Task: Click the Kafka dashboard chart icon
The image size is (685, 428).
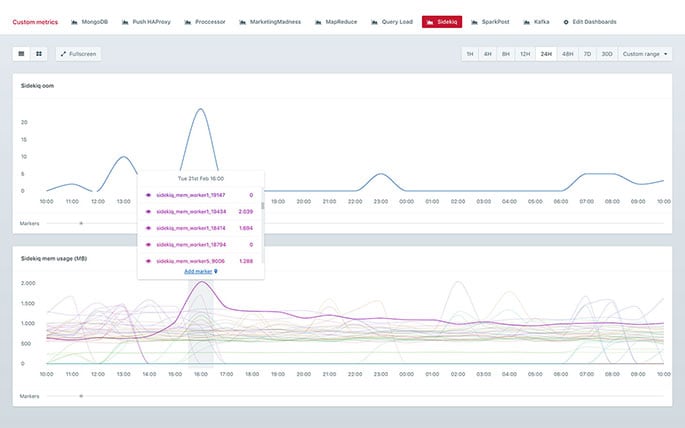Action: coord(526,21)
